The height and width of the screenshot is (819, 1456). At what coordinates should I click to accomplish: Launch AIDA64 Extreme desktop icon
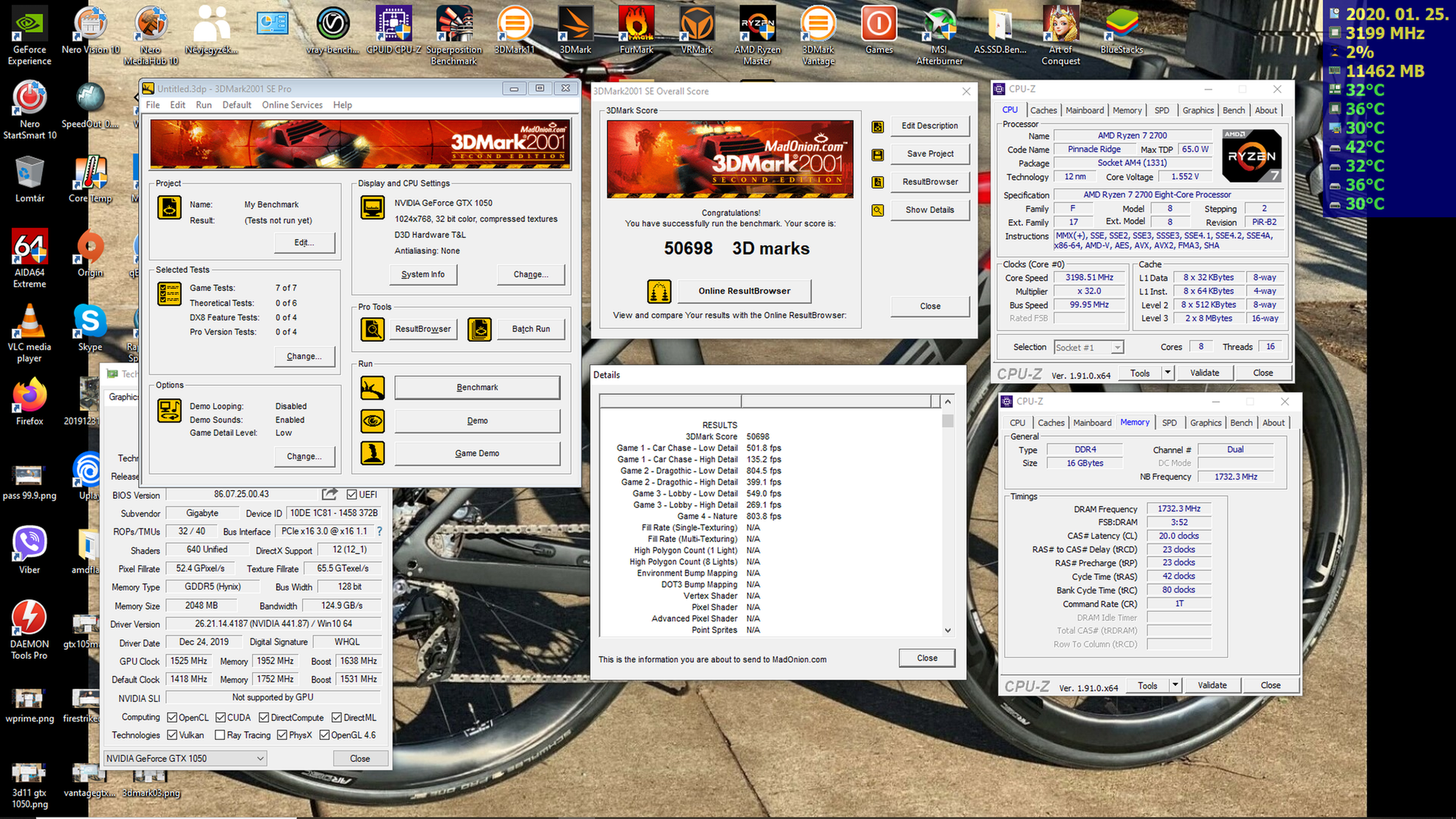(x=30, y=258)
